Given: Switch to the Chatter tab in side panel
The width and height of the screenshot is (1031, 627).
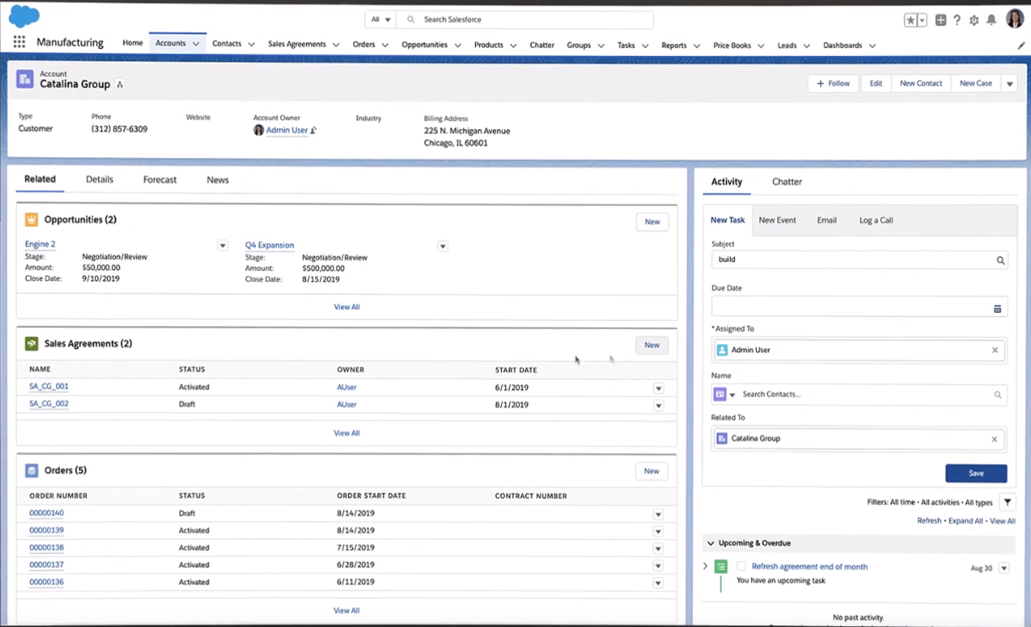Looking at the screenshot, I should coord(787,182).
